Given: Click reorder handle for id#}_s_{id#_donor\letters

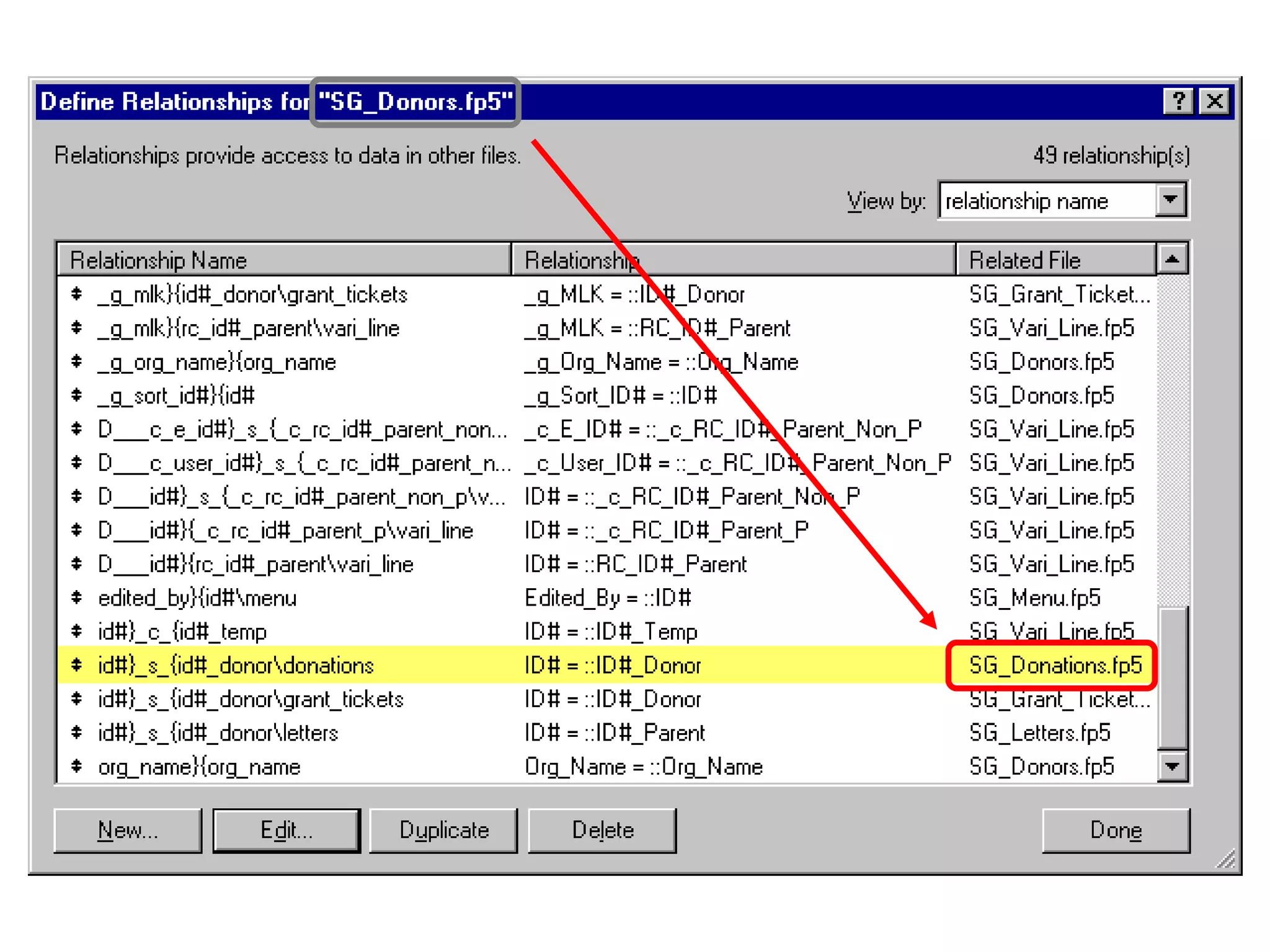Looking at the screenshot, I should click(77, 733).
